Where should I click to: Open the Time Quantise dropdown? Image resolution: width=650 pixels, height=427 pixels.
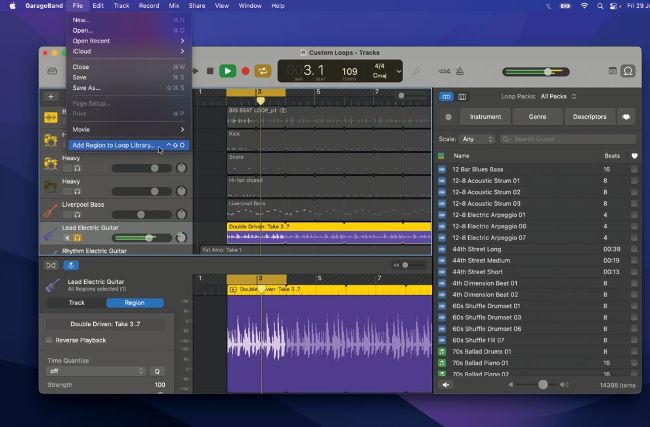95,371
